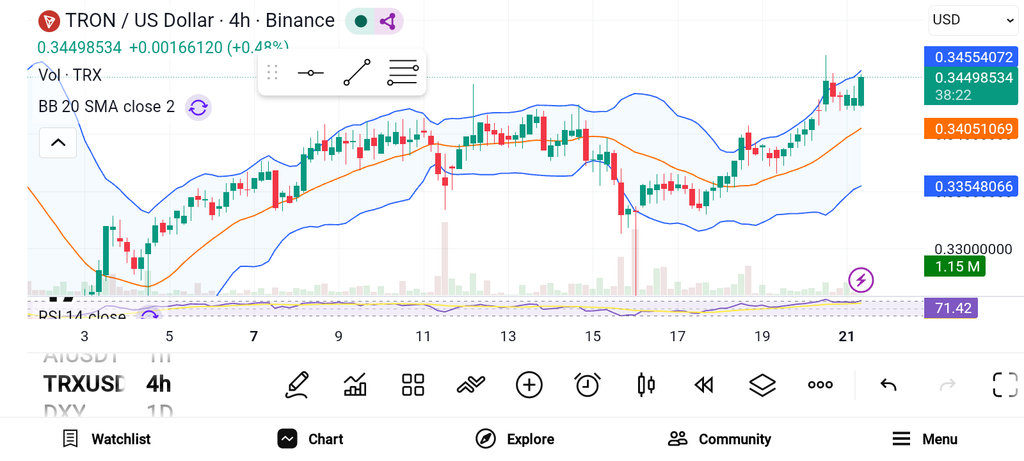Image resolution: width=1024 pixels, height=461 pixels.
Task: Click the BB indicator refresh icon
Action: pyautogui.click(x=198, y=107)
